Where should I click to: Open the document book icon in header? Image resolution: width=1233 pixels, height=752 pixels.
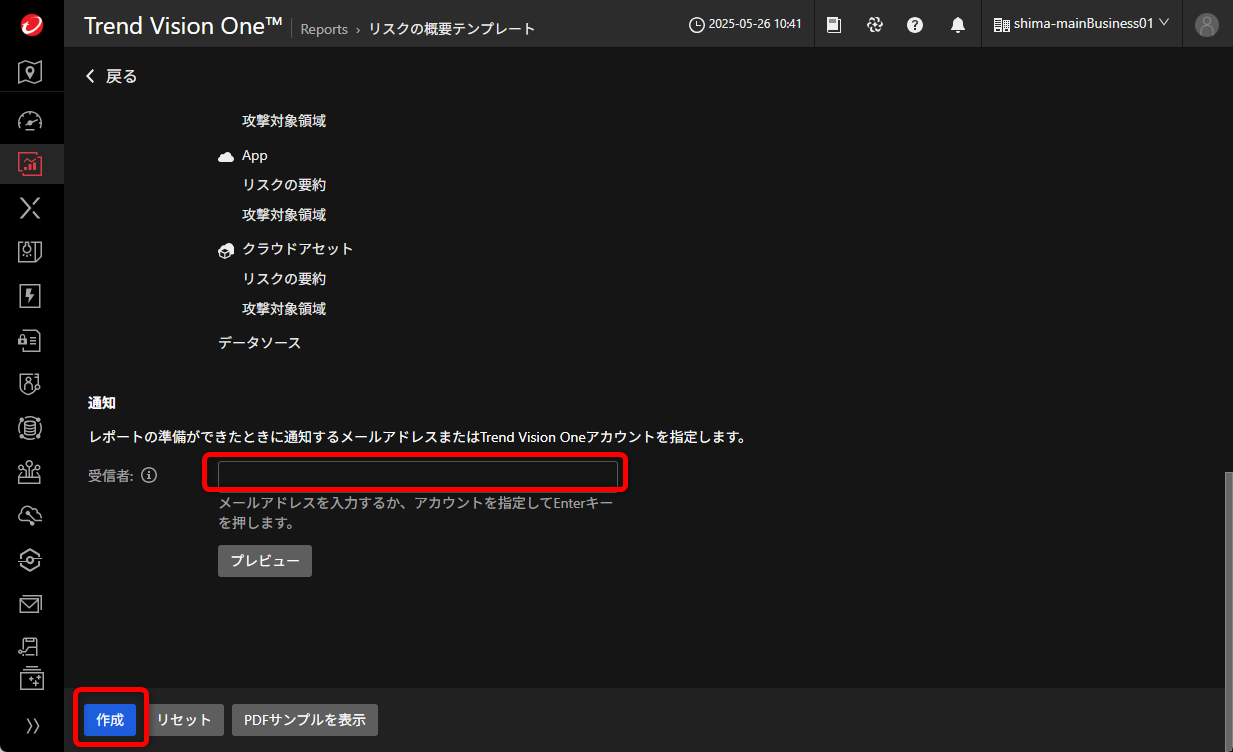(834, 25)
